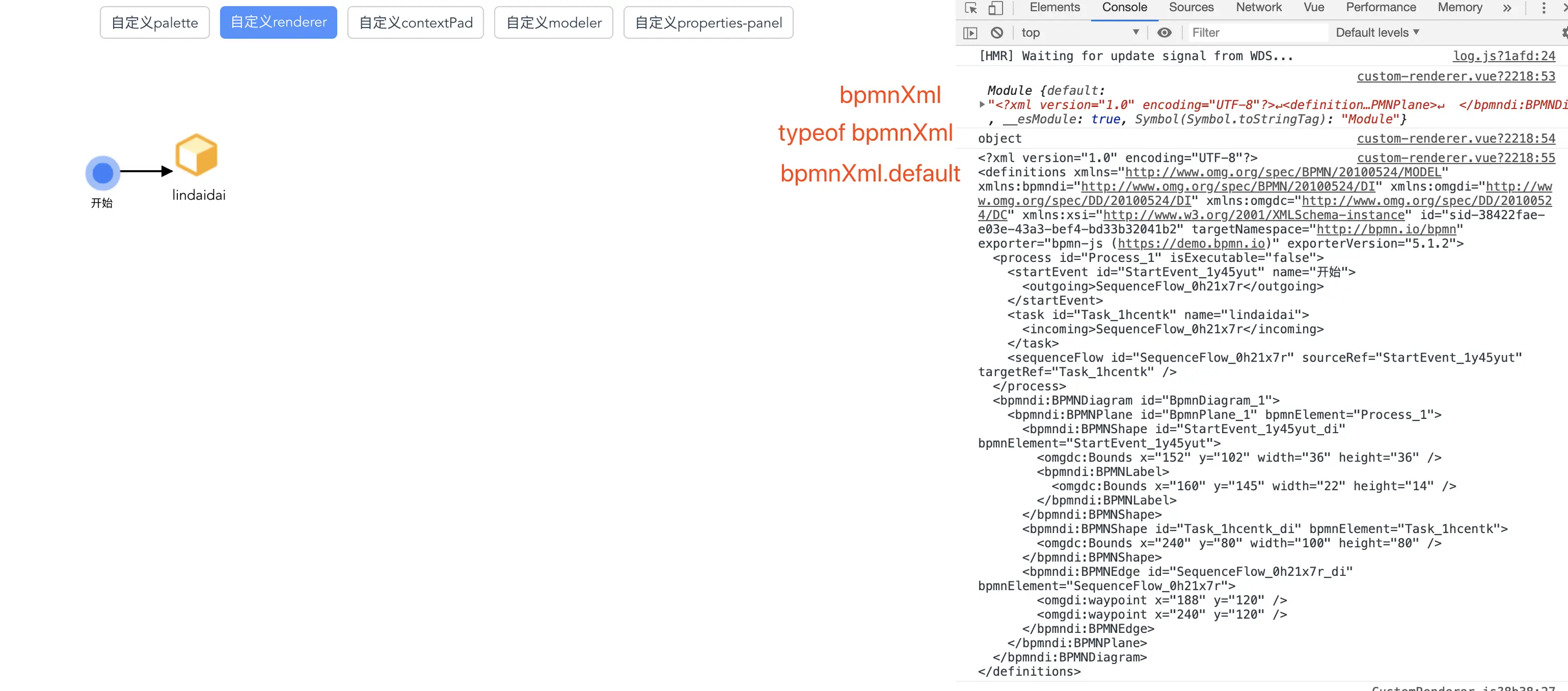Click the 自定义renderer button
This screenshot has height=691, width=1568.
[x=278, y=22]
